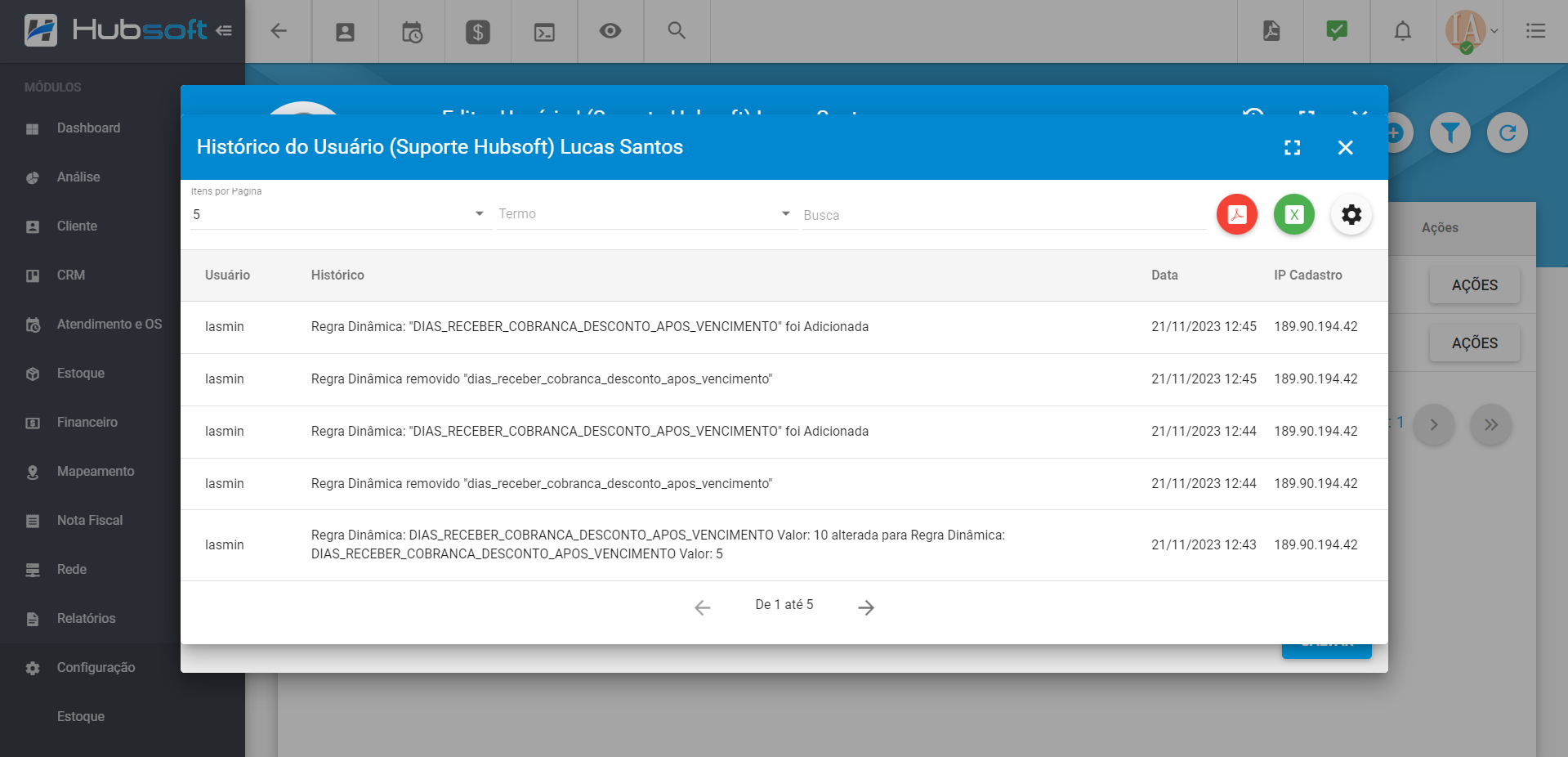Viewport: 1568px width, 757px height.
Task: Open the Mapeamento module
Action: point(96,472)
